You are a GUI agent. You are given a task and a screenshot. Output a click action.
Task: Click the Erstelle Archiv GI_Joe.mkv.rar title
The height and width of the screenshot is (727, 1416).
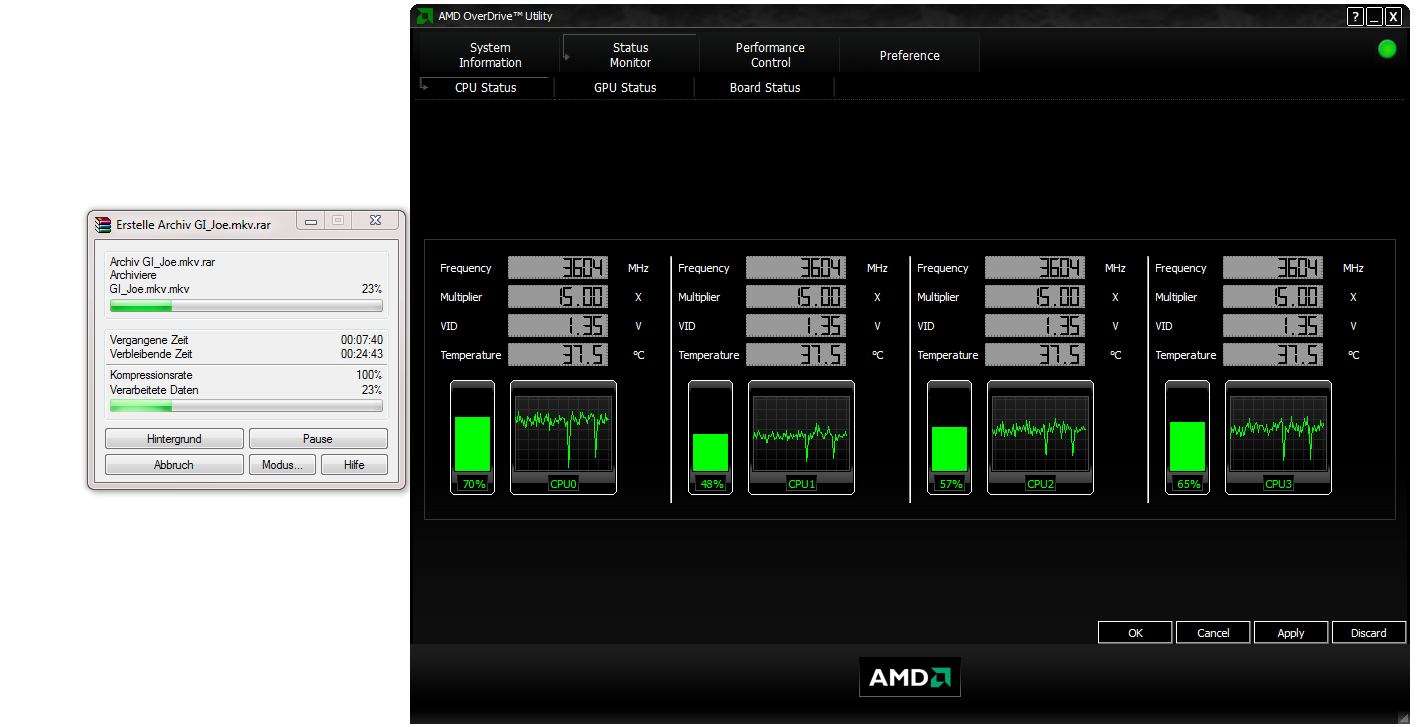193,225
